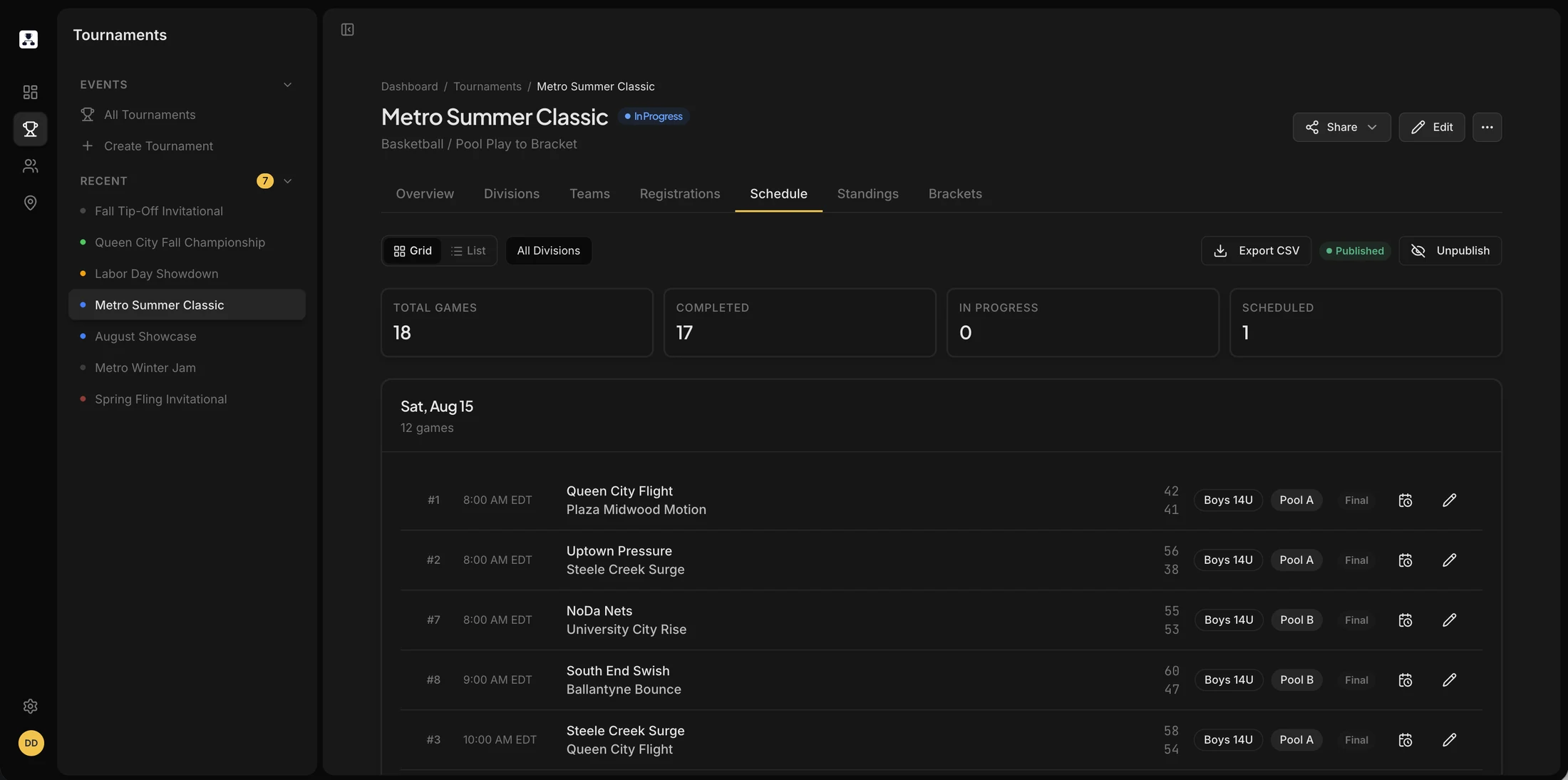
Task: Reschedule game #7 NoDa Nets
Action: click(1405, 620)
